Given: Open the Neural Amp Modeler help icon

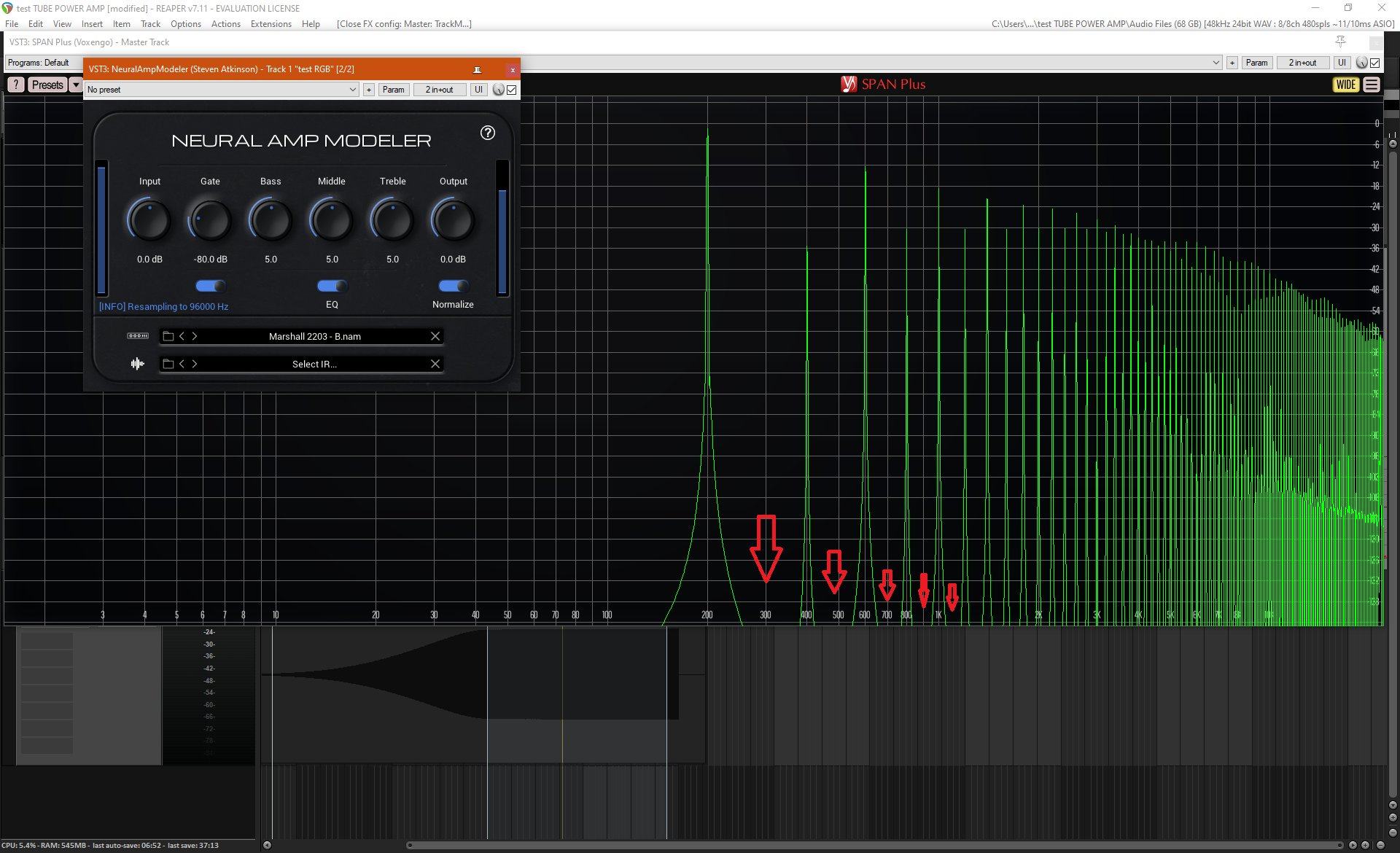Looking at the screenshot, I should [488, 133].
